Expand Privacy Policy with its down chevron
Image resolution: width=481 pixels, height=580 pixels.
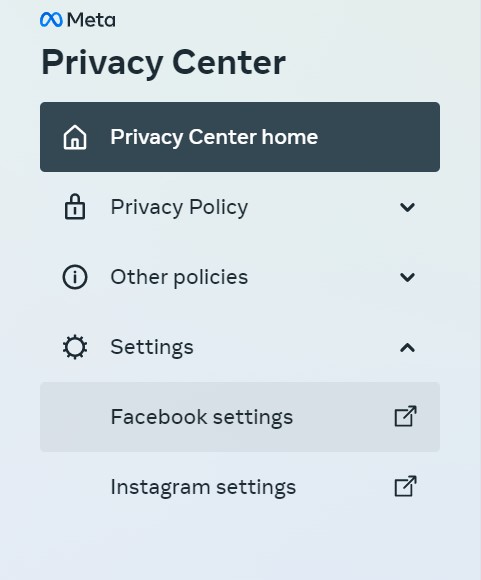tap(407, 207)
